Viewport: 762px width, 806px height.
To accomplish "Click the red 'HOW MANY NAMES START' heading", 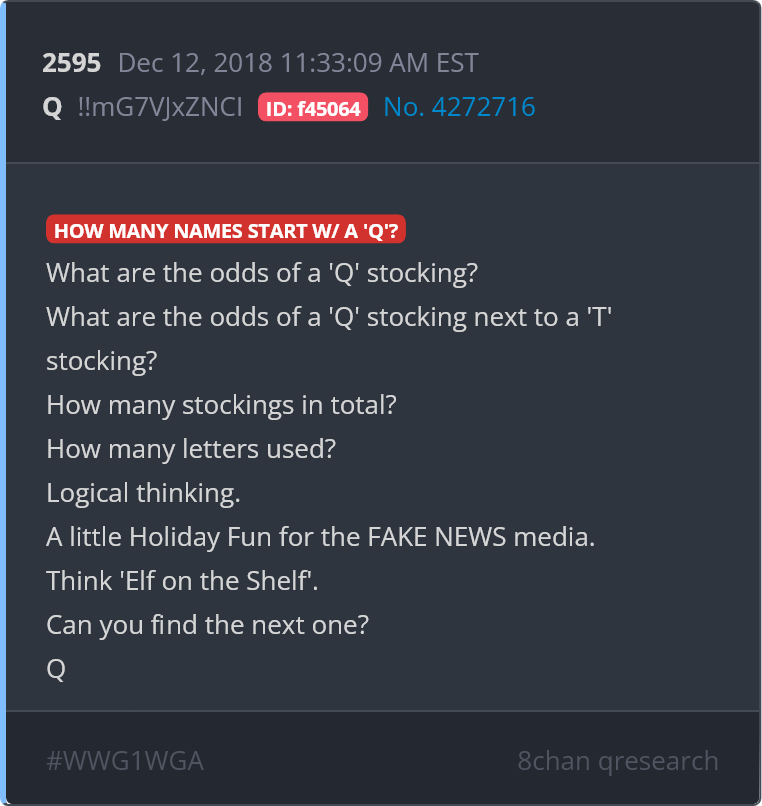I will coord(226,229).
